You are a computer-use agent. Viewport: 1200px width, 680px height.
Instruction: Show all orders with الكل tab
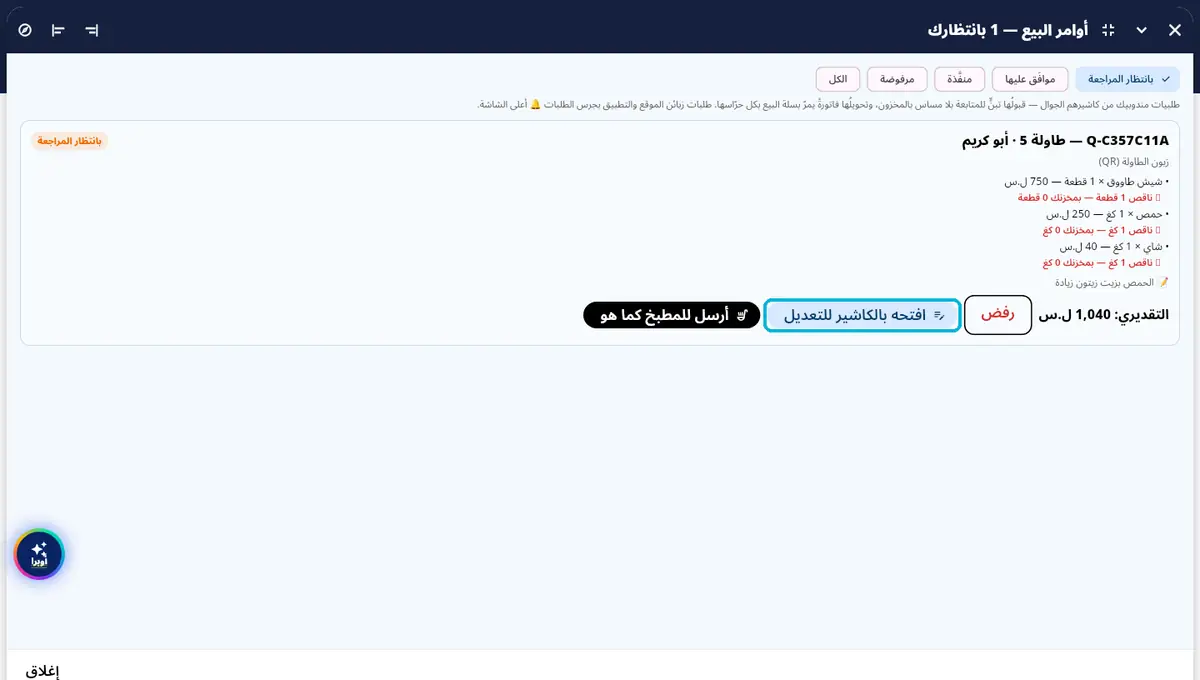click(838, 79)
